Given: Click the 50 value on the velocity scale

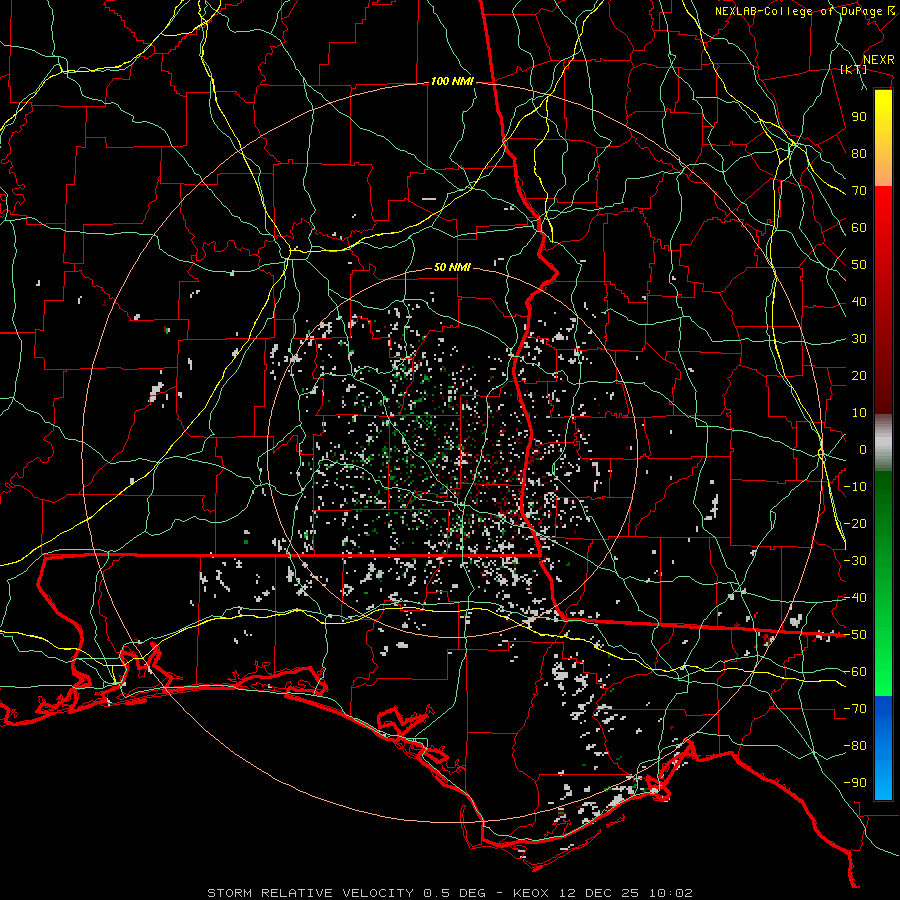Looking at the screenshot, I should coord(859,265).
